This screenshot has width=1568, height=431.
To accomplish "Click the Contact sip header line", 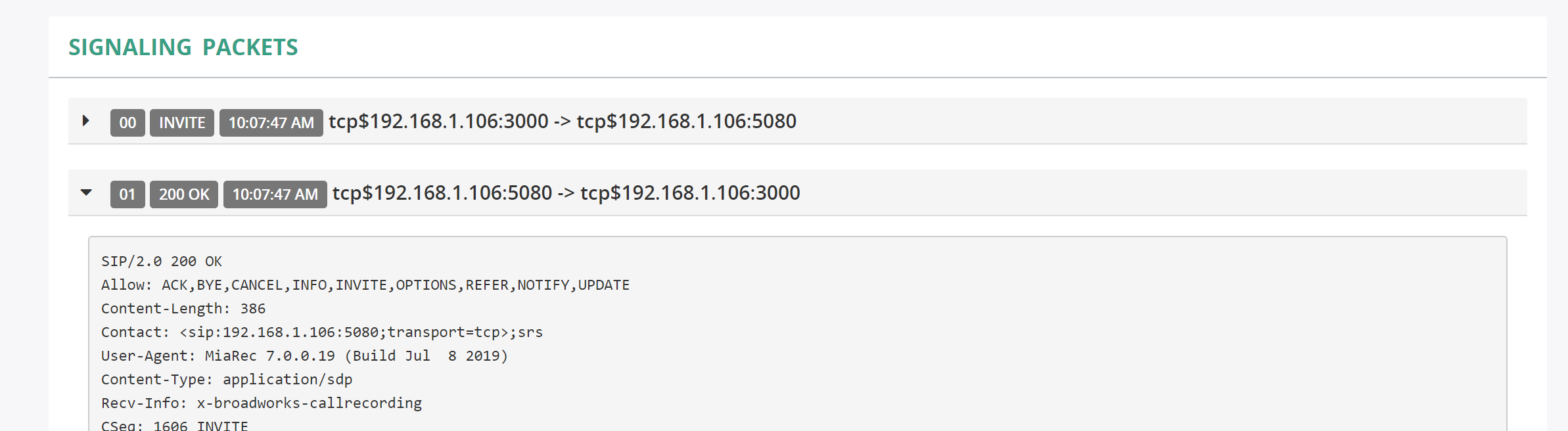I will (x=322, y=332).
